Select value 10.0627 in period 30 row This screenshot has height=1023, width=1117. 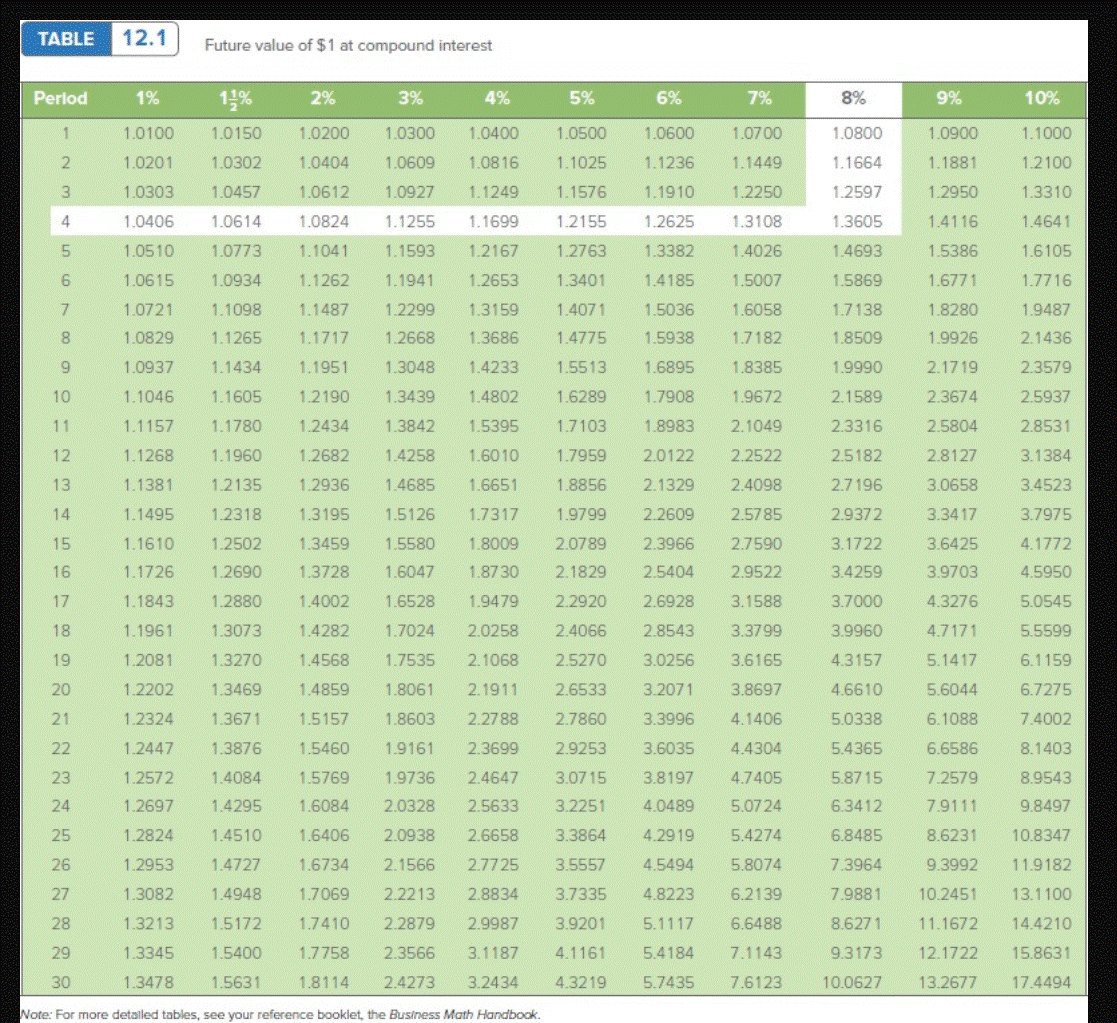[852, 982]
